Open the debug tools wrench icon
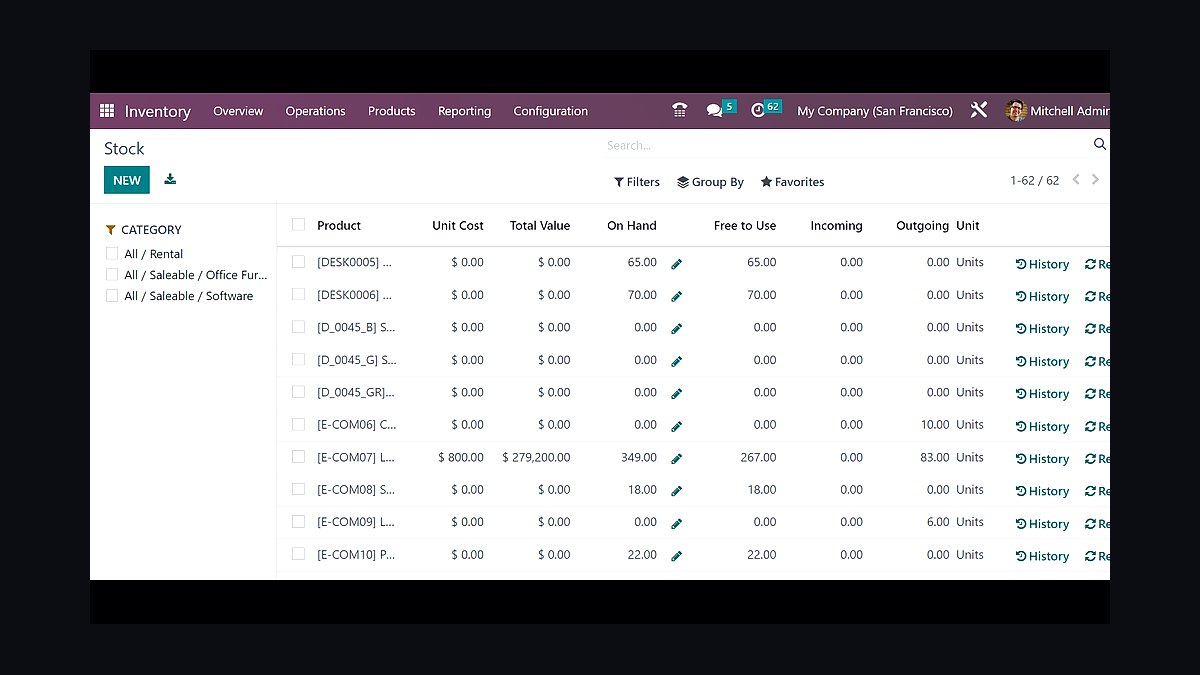This screenshot has width=1200, height=675. [x=979, y=110]
